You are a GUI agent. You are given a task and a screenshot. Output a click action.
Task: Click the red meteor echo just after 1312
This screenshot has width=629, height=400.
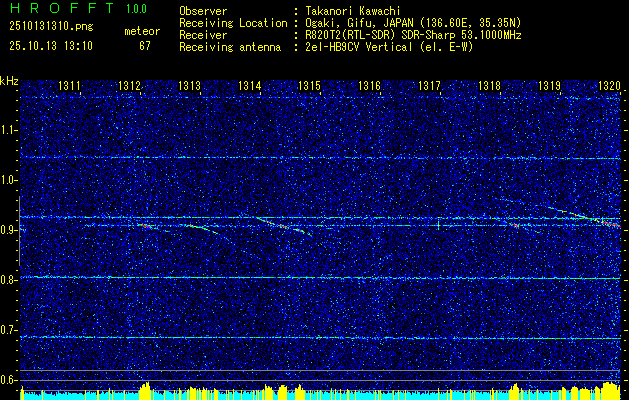[145, 226]
